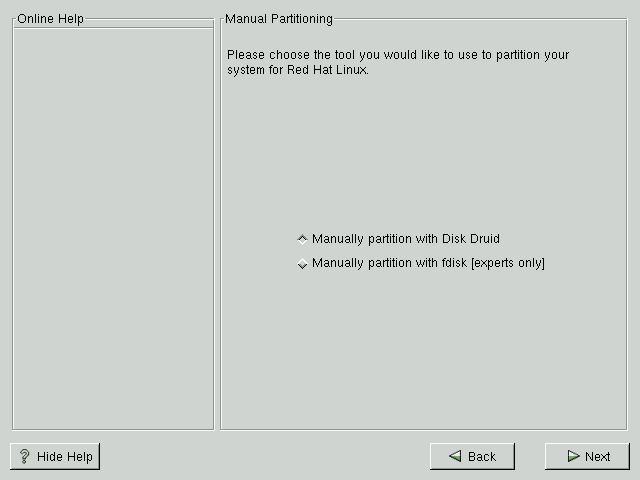Hide the help pane with Hide Help
640x480 pixels.
55,456
